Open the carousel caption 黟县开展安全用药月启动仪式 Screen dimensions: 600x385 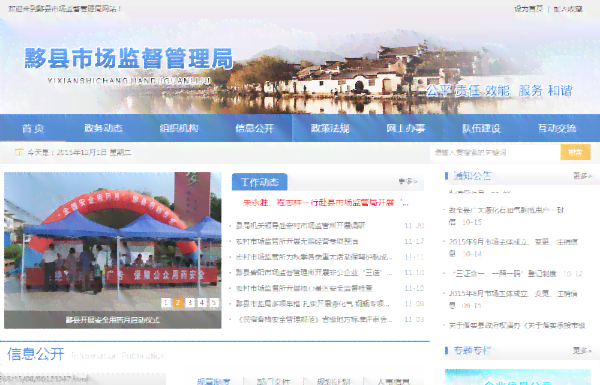(112, 320)
